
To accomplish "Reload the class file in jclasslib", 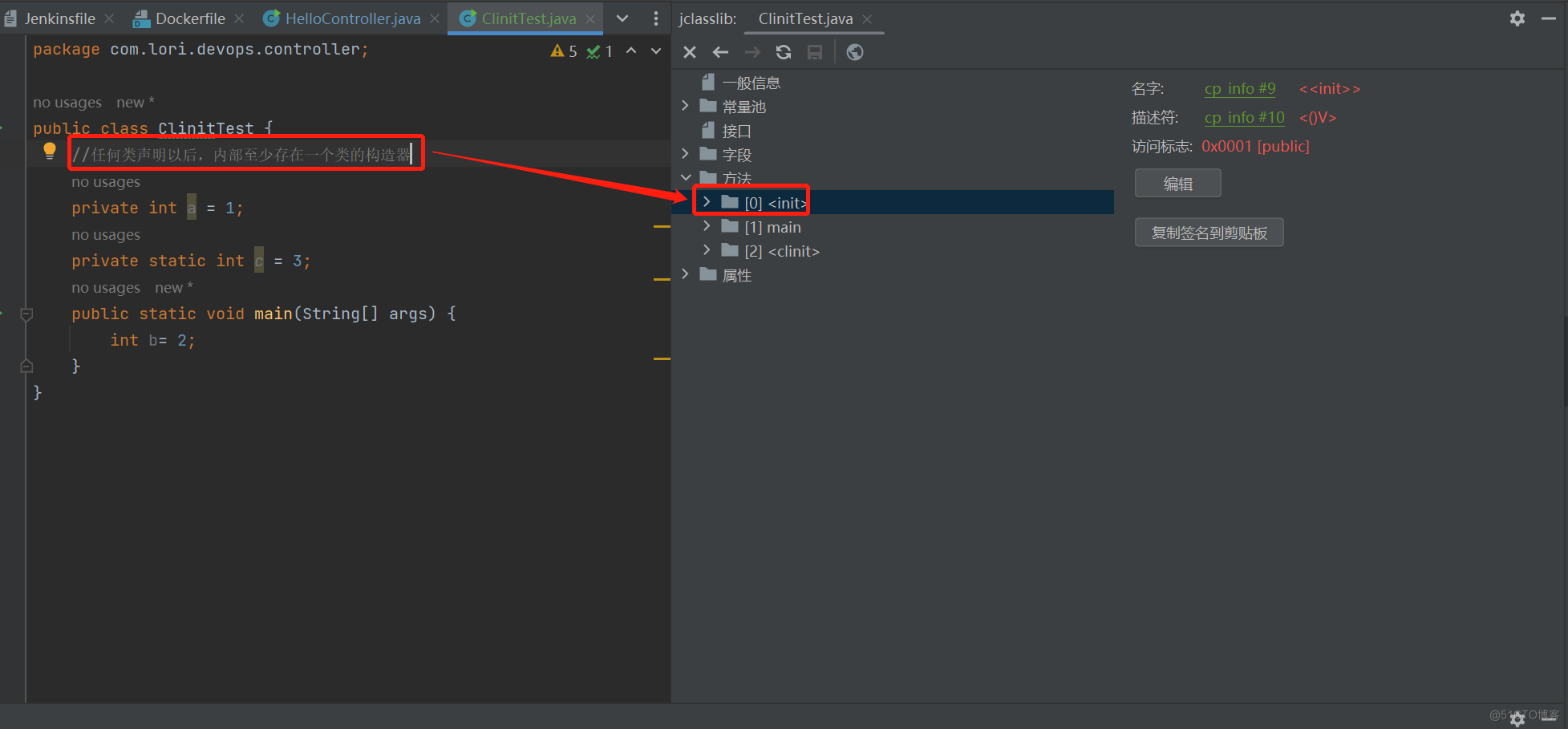I will (x=784, y=52).
